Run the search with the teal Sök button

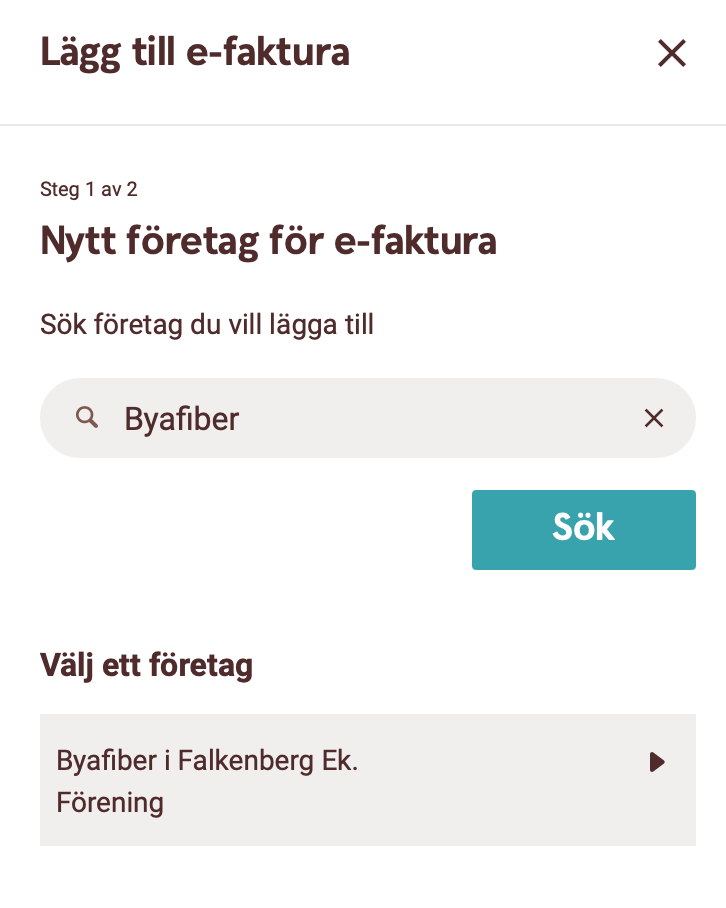pos(583,530)
